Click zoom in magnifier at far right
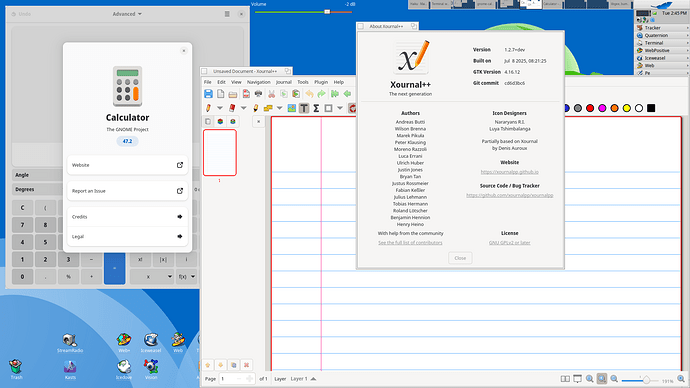Viewport: 690px width, 388px height. 681,379
